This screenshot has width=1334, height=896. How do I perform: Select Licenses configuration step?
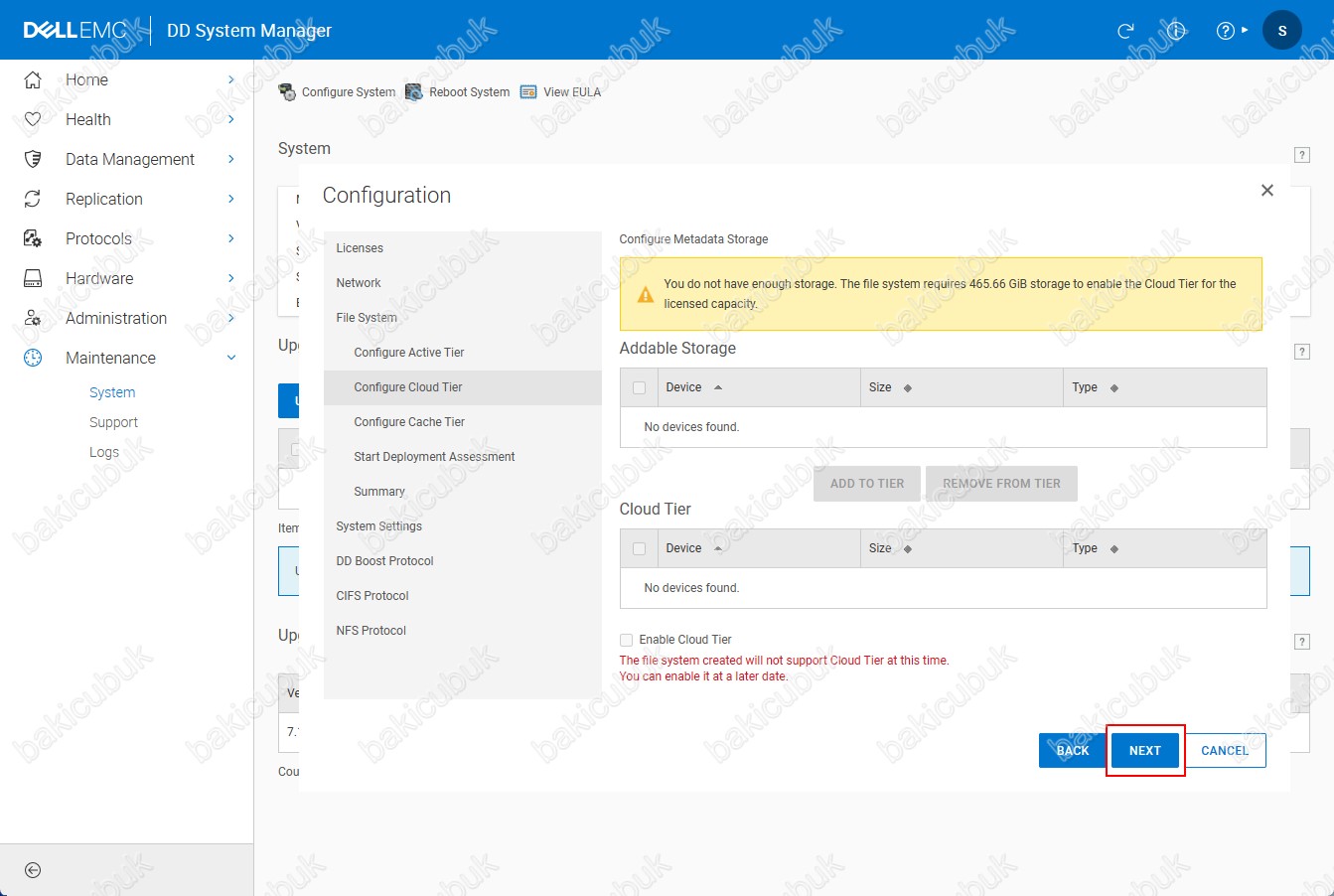[463, 248]
